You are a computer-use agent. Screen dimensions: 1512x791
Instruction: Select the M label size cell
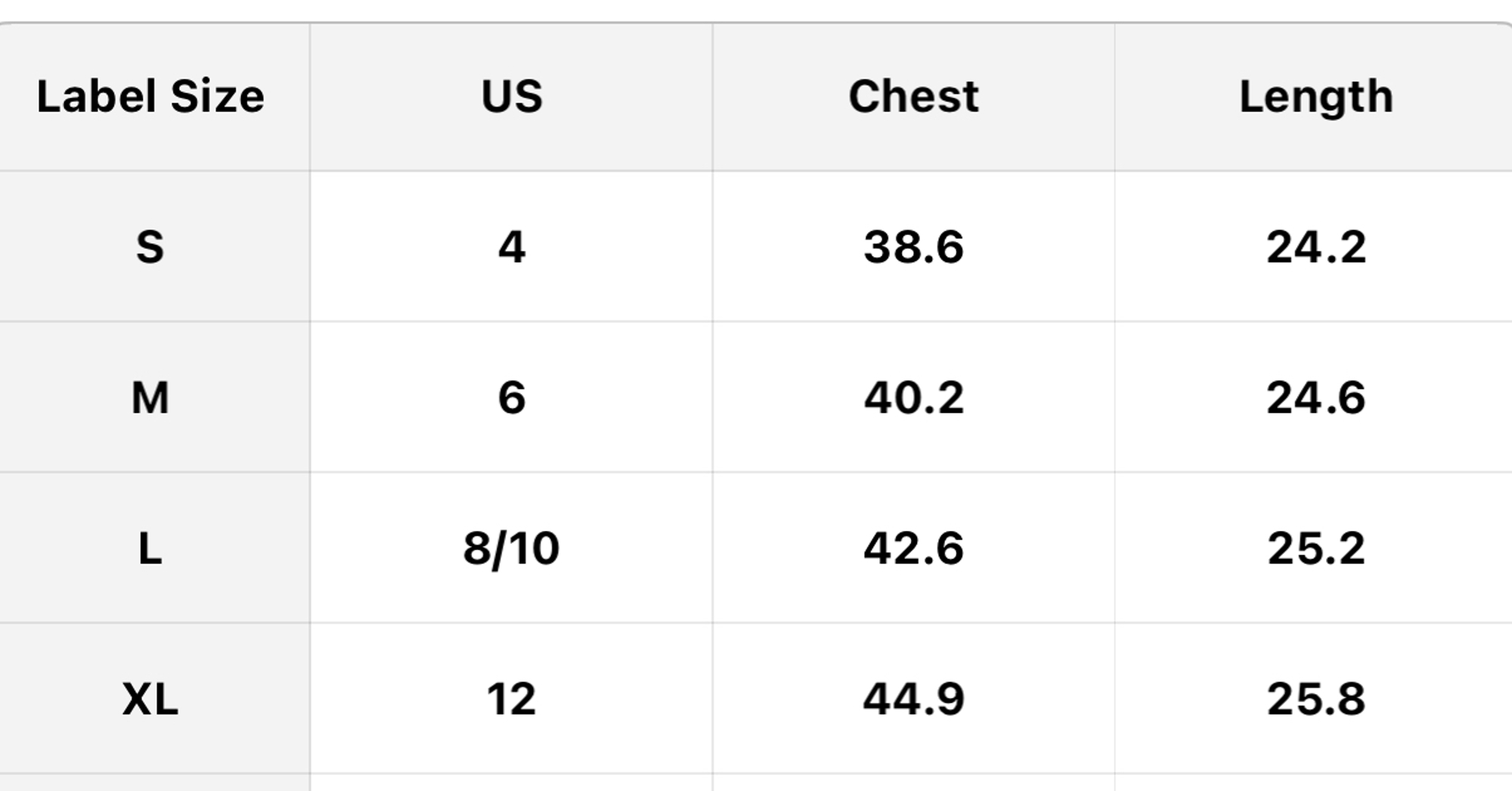coord(150,397)
